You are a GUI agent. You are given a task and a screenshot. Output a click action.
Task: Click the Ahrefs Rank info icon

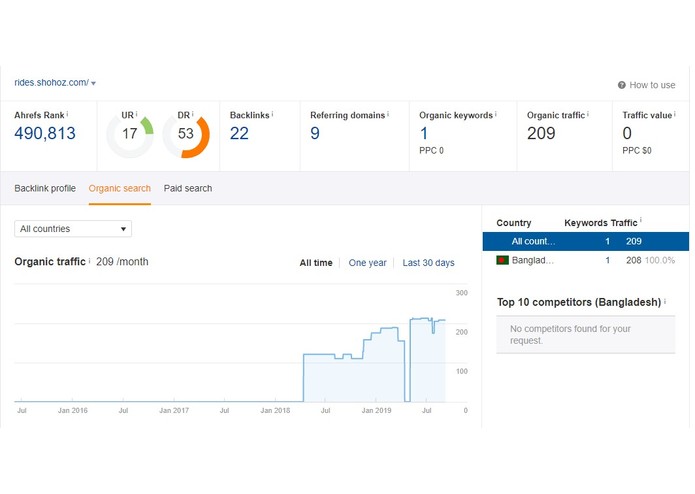(67, 114)
